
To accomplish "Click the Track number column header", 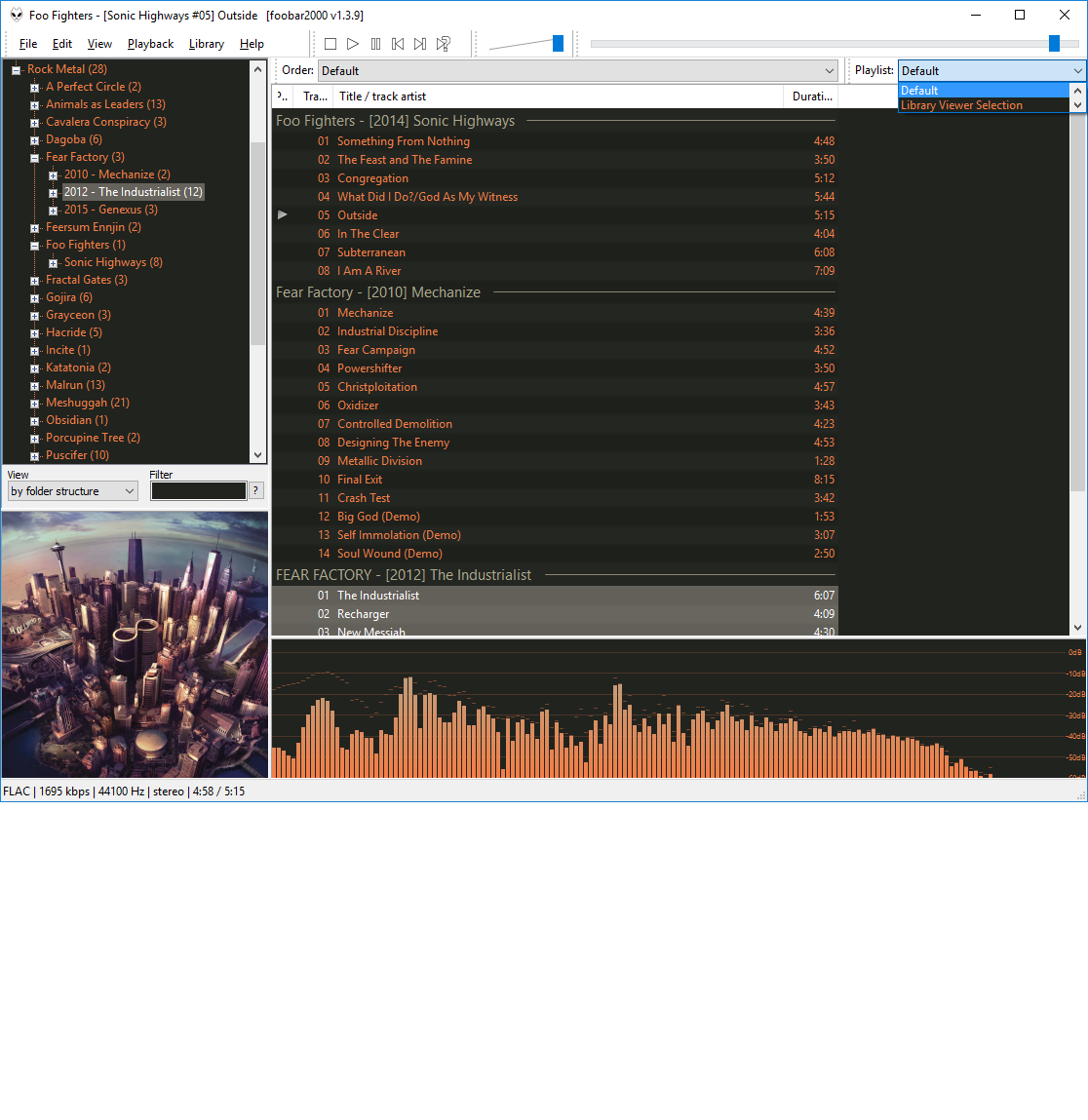I will pyautogui.click(x=315, y=97).
